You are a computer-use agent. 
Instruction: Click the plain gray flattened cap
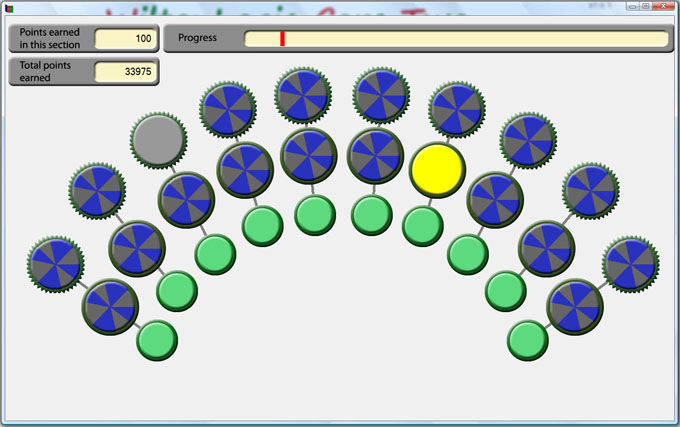click(x=158, y=139)
